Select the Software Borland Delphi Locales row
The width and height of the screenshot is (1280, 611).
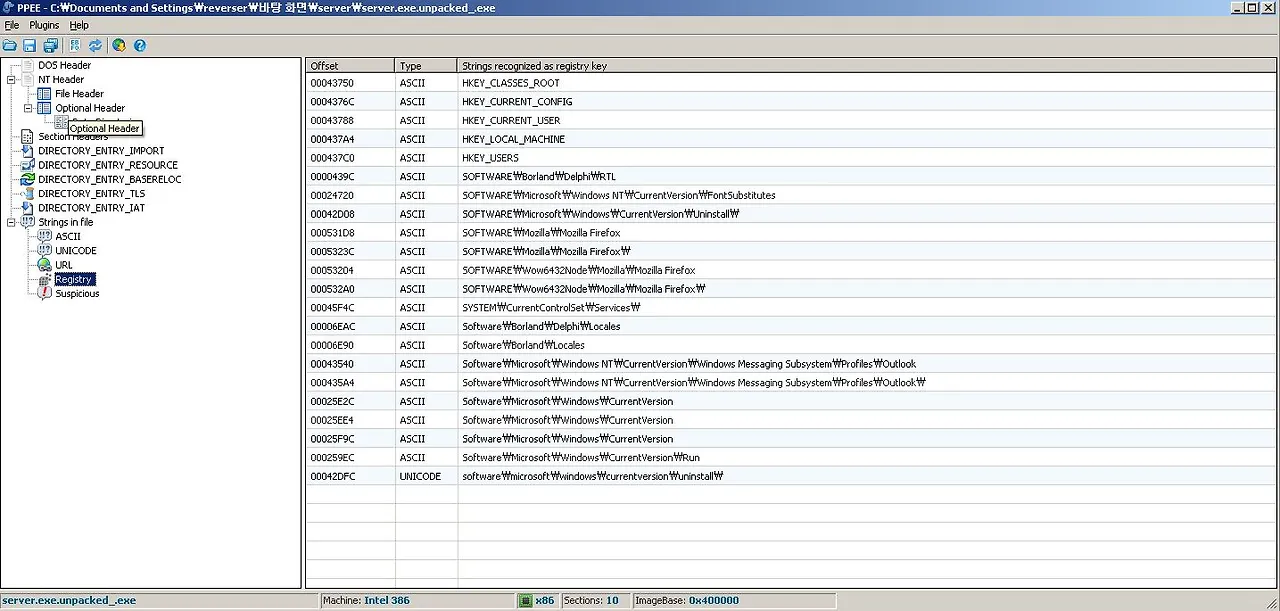point(791,326)
